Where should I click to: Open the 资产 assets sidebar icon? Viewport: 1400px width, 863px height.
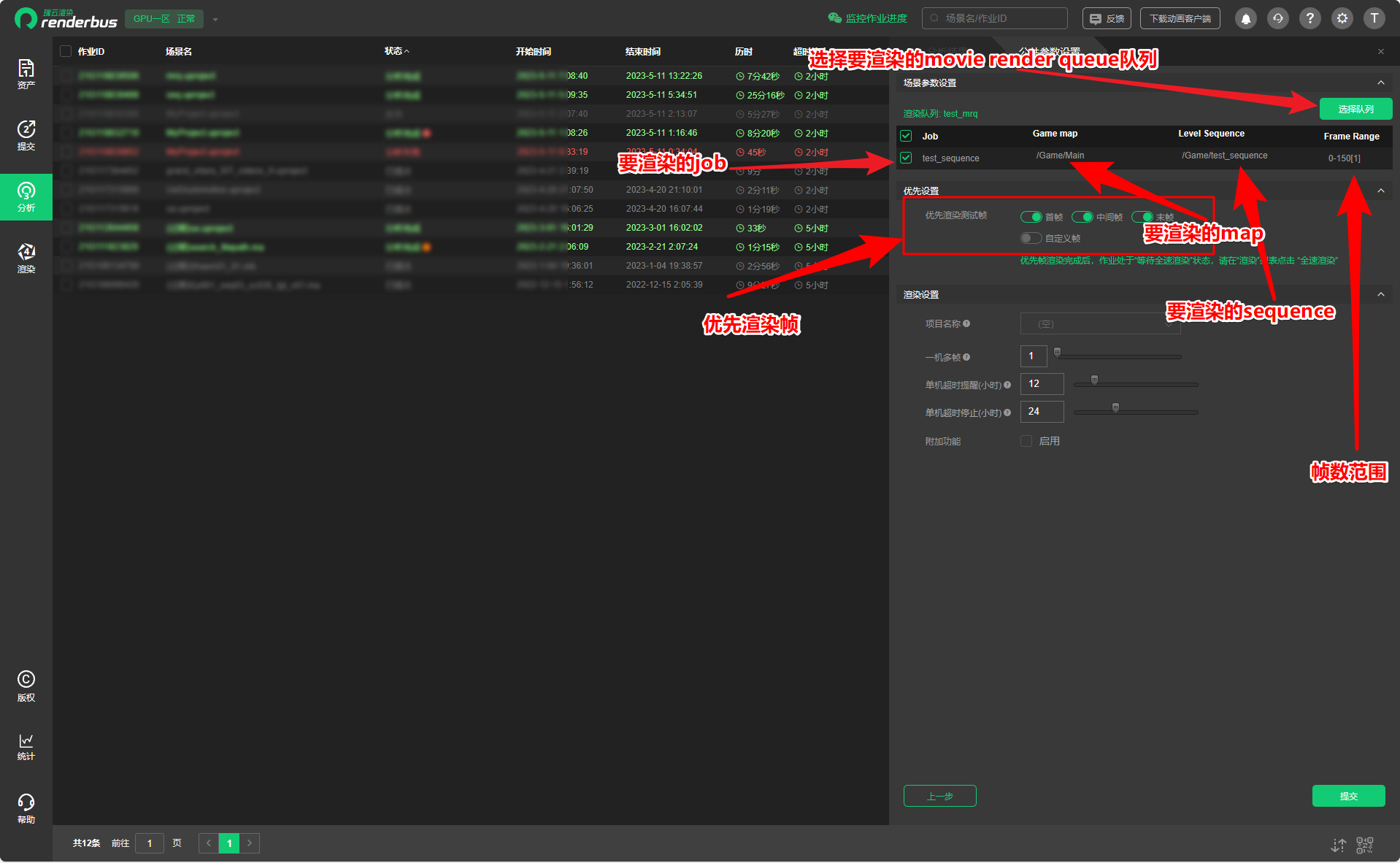[26, 74]
